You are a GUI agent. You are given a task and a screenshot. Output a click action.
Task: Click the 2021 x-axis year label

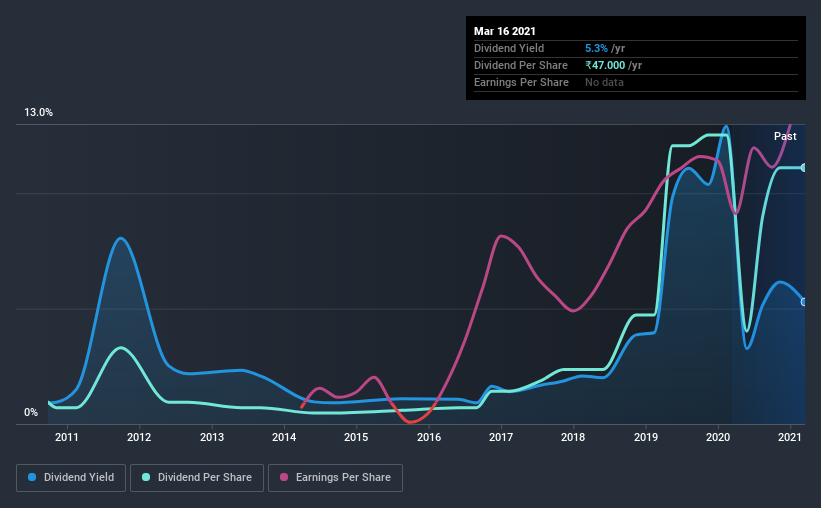point(790,437)
